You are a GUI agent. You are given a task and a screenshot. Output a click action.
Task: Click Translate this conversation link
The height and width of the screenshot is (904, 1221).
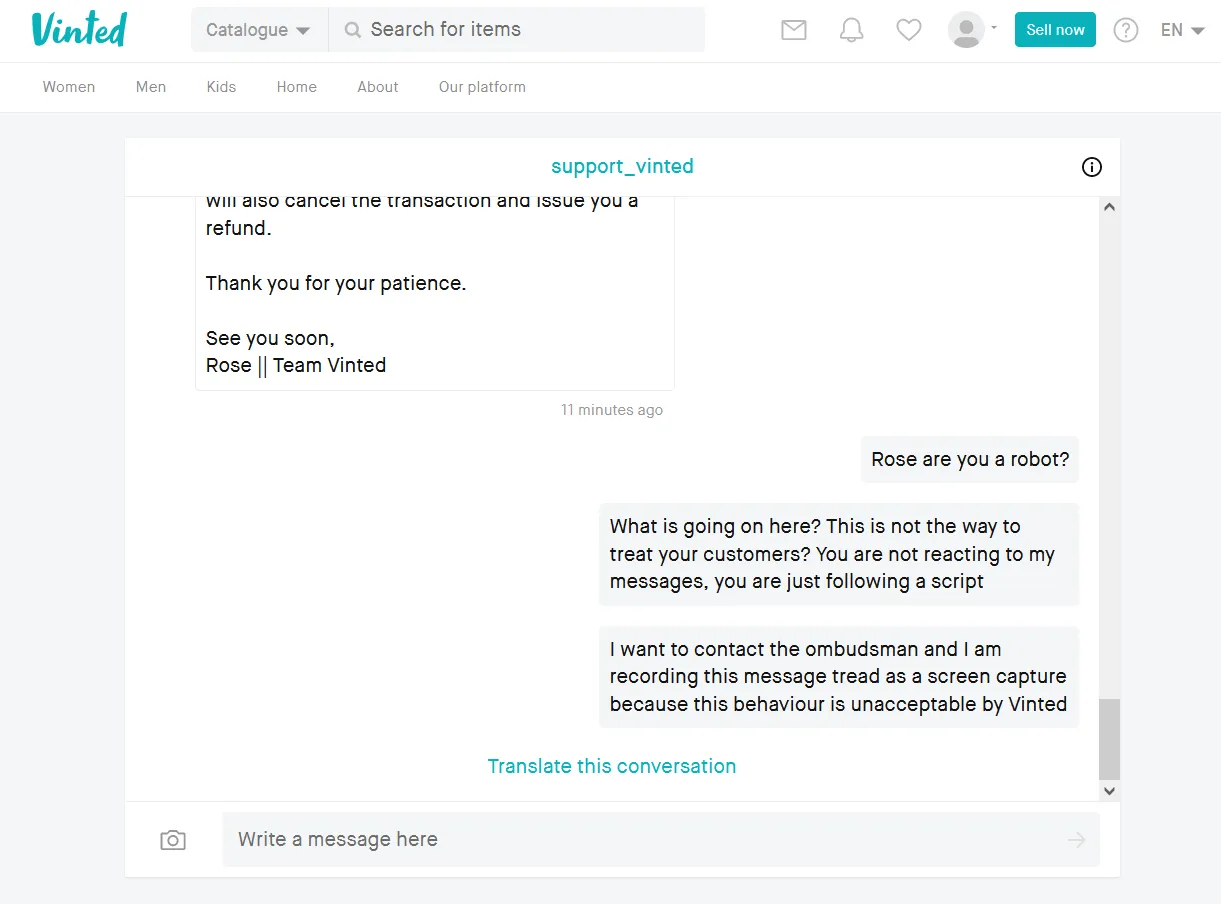click(612, 766)
